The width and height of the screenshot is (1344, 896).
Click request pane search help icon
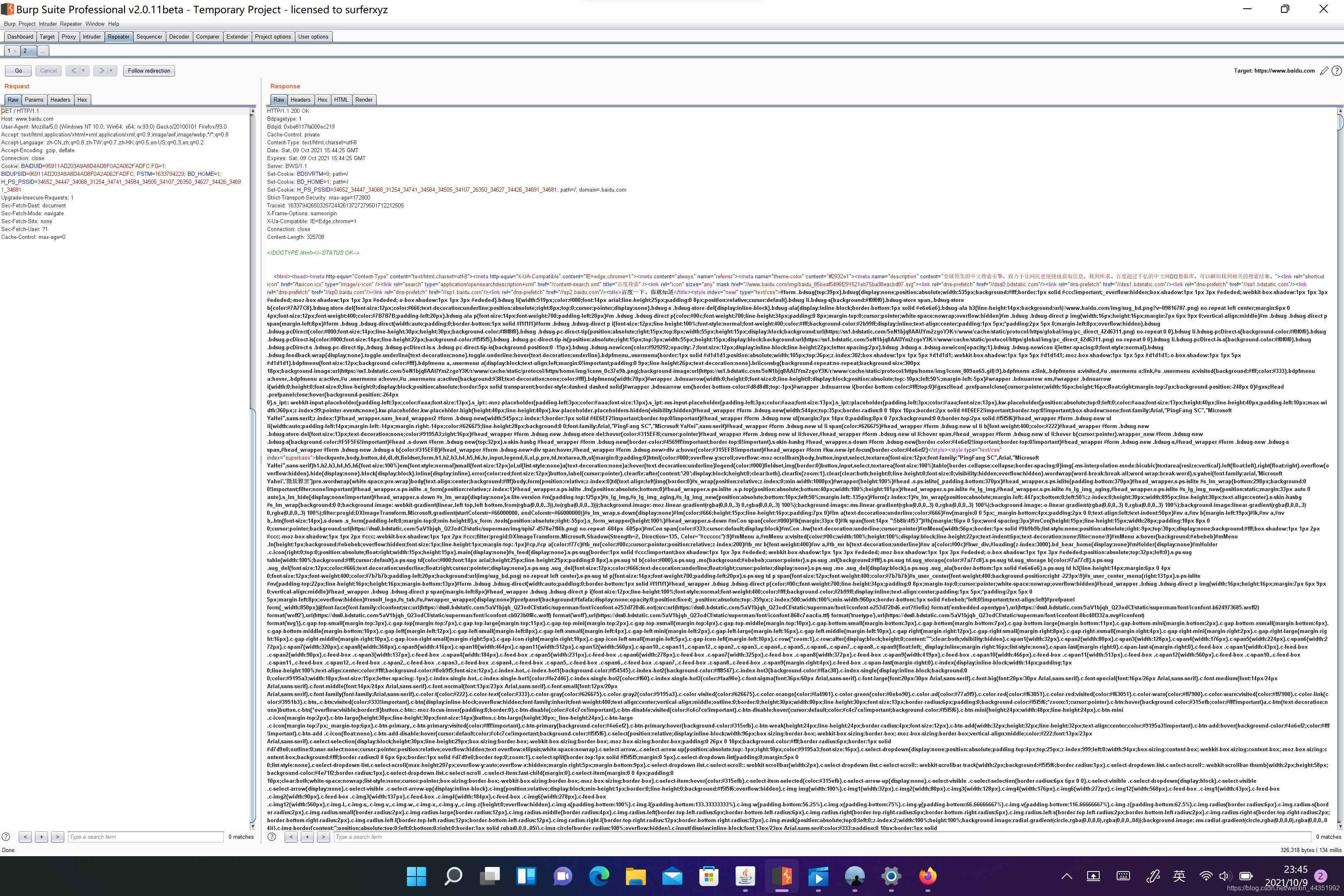click(x=6, y=837)
